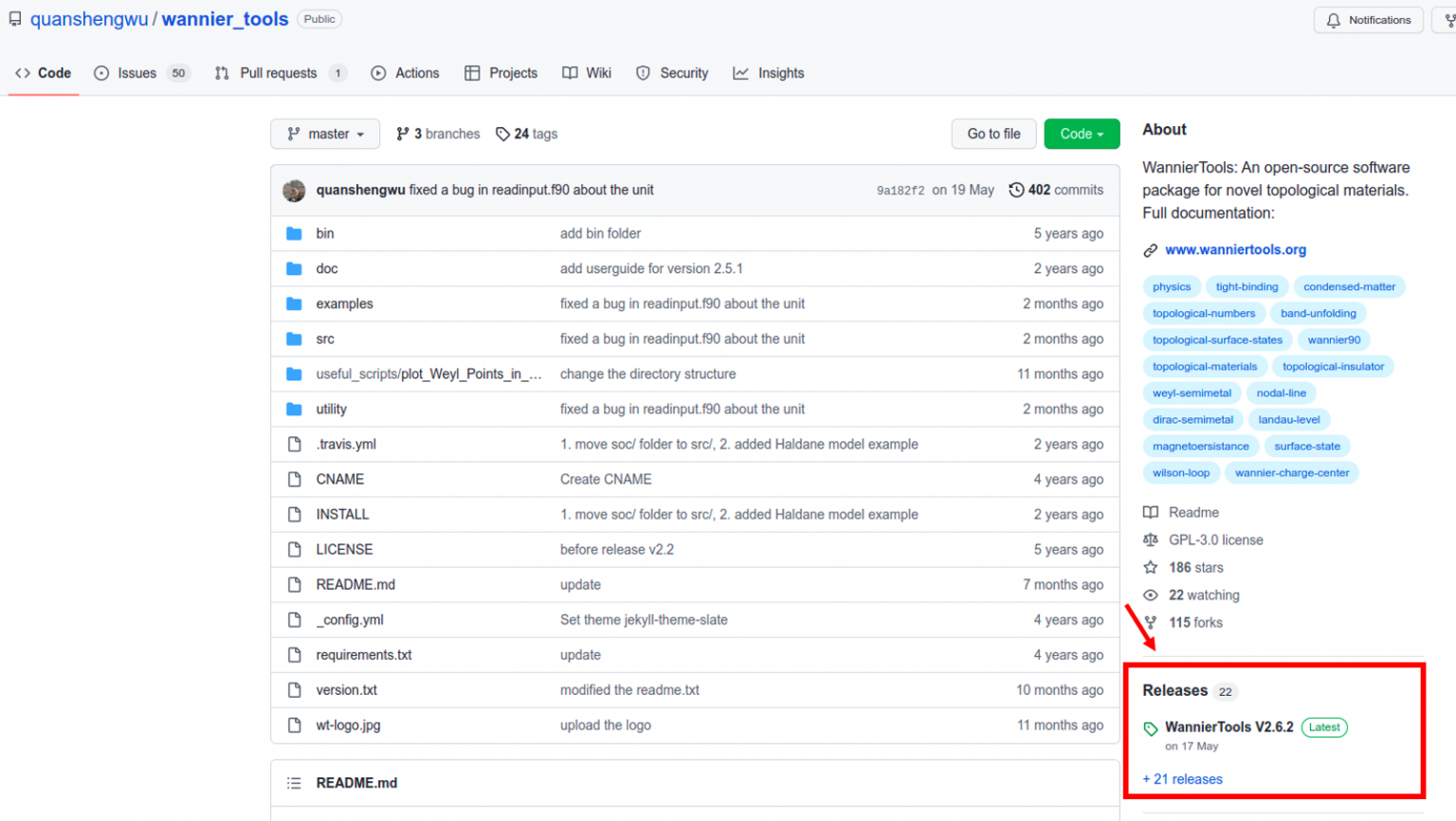Viewport: 1456px width, 821px height.
Task: Click the tag icon next to WannierTools V2.6.2
Action: (1151, 727)
